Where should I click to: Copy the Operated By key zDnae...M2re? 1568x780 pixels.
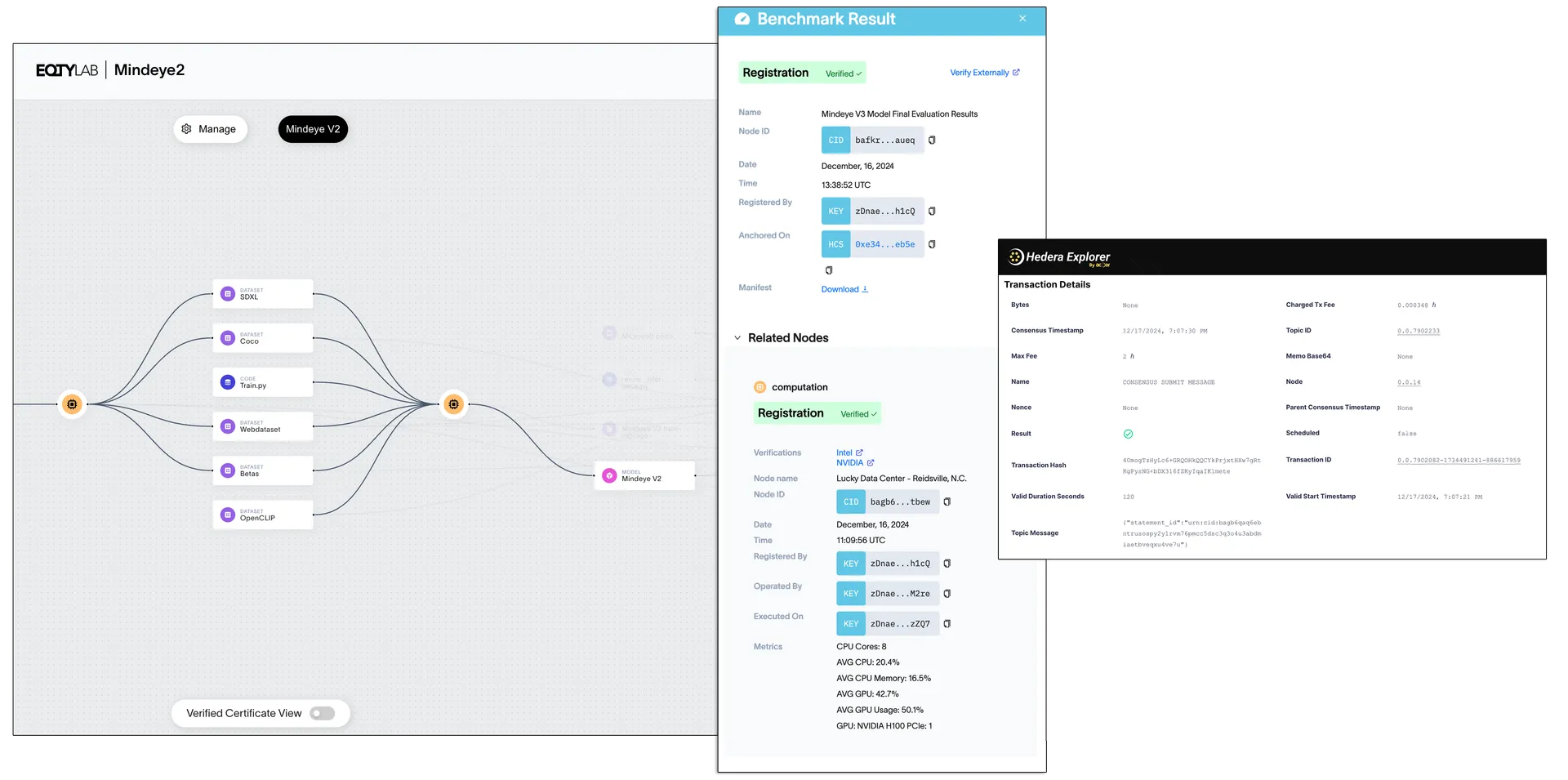pyautogui.click(x=947, y=594)
